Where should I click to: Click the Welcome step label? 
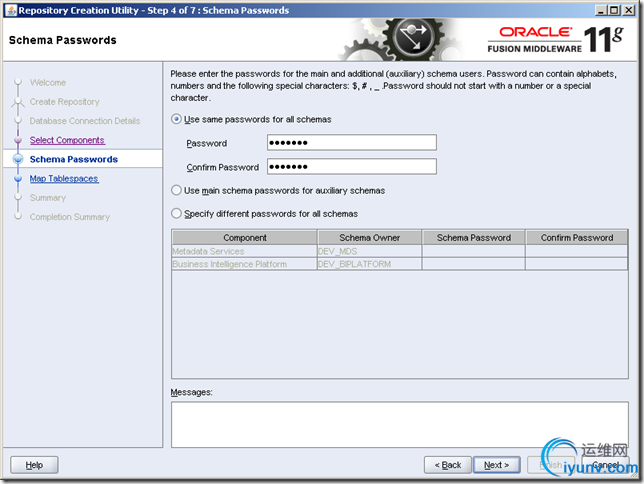pyautogui.click(x=48, y=83)
